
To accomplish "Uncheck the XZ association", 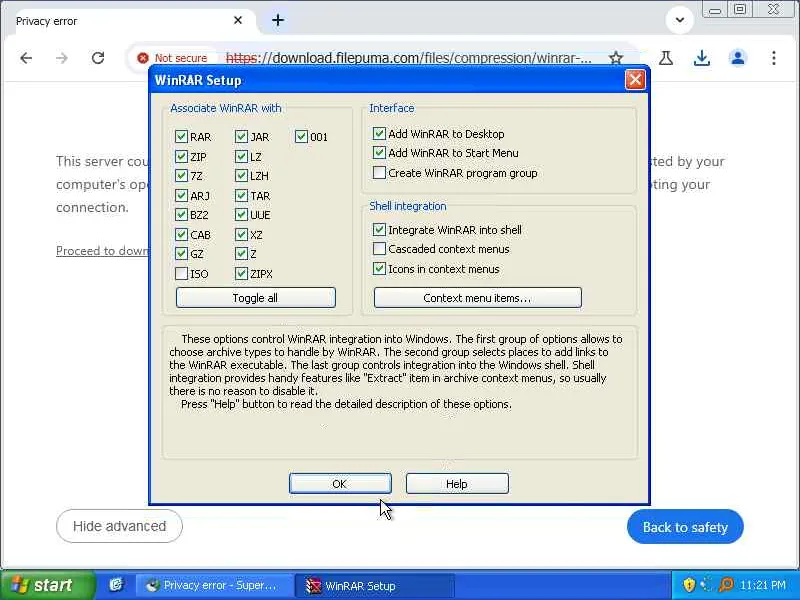I will 241,234.
